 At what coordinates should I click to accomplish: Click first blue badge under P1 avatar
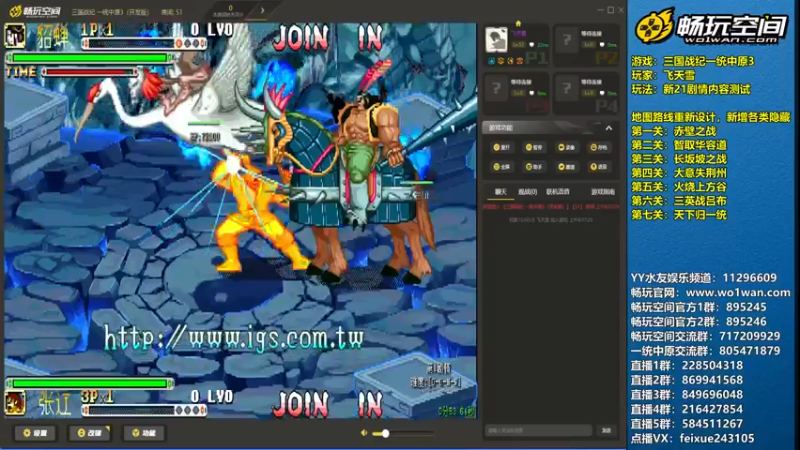(x=491, y=61)
